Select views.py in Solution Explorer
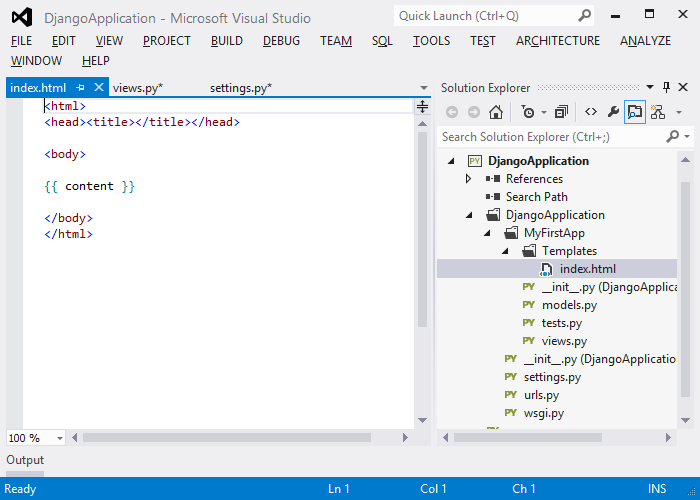This screenshot has height=500, width=700. click(x=564, y=341)
